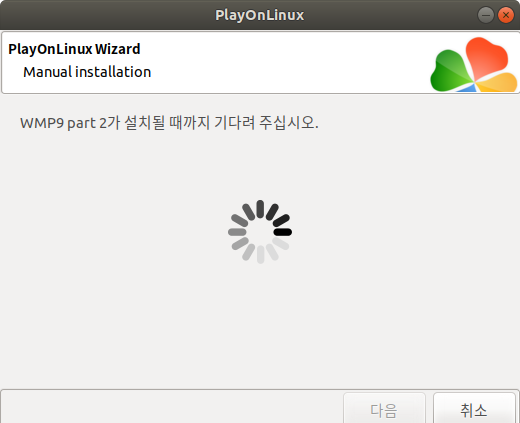Minimize the PlayOnLinux window
This screenshot has height=423, width=520.
pyautogui.click(x=486, y=15)
